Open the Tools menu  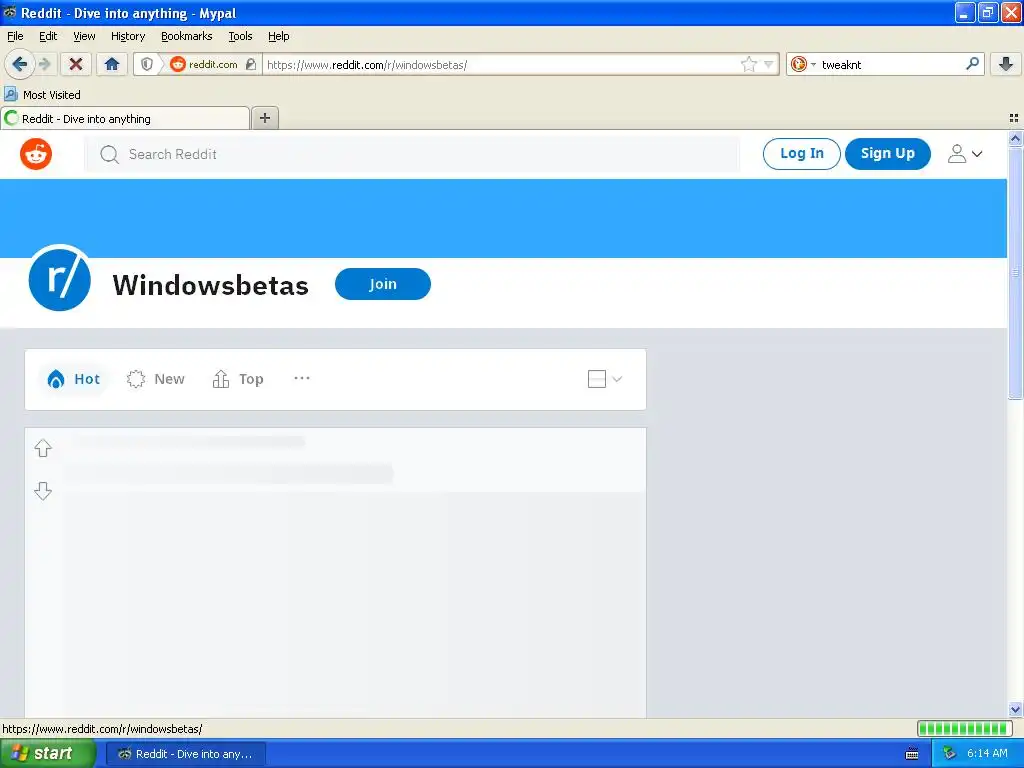(240, 36)
